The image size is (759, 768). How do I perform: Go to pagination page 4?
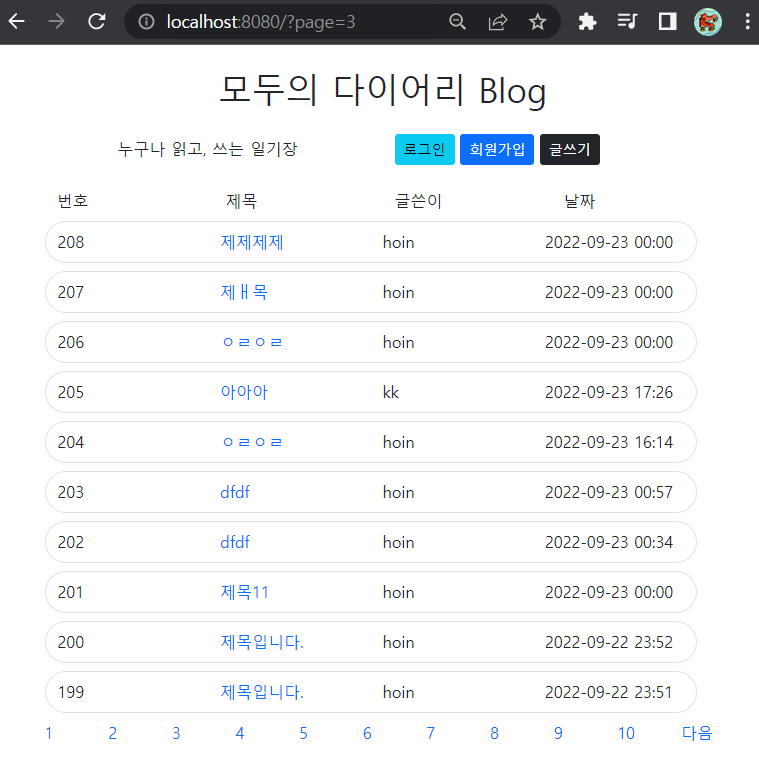click(x=240, y=733)
